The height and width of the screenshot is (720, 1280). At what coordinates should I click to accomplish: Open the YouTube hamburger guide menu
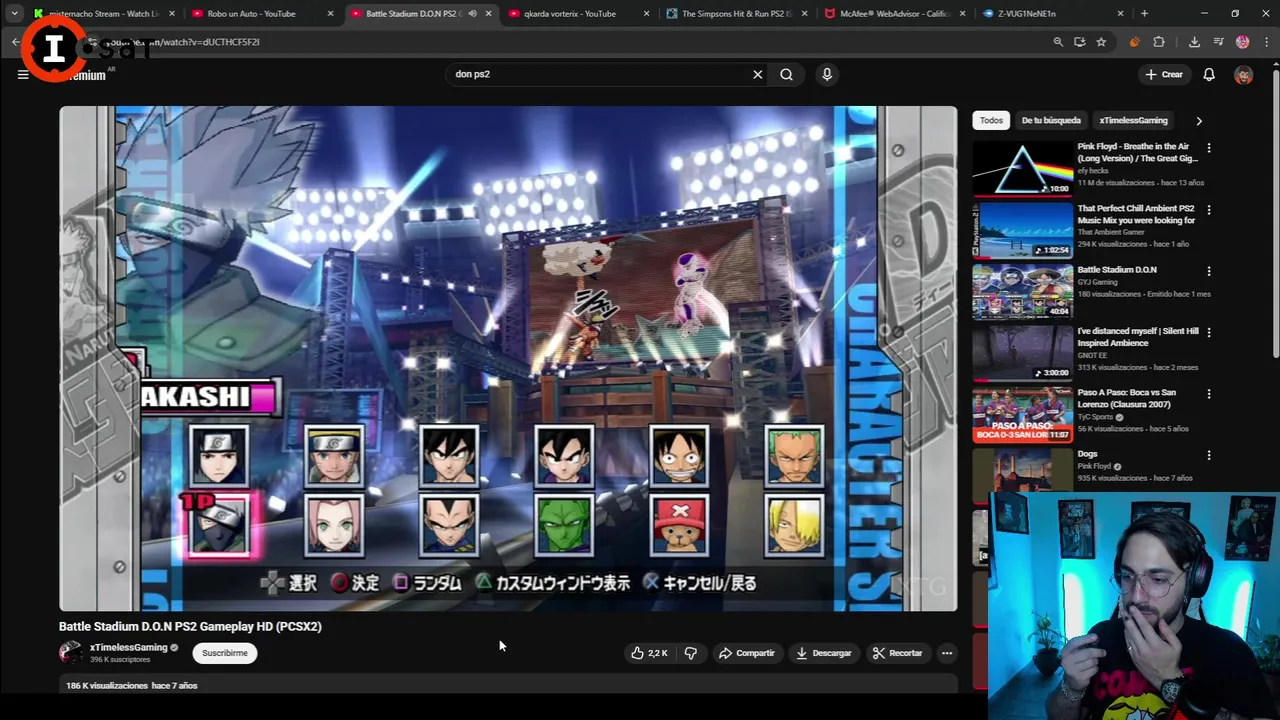coord(23,74)
